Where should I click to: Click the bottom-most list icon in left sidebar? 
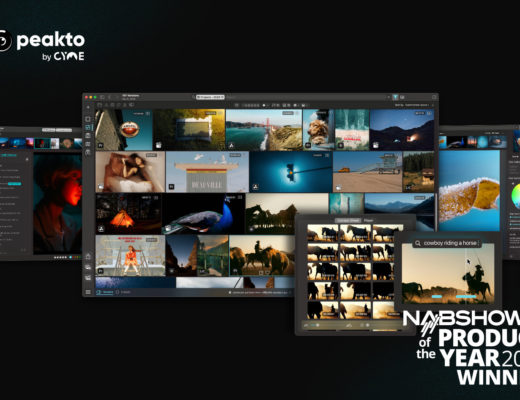coord(88,292)
